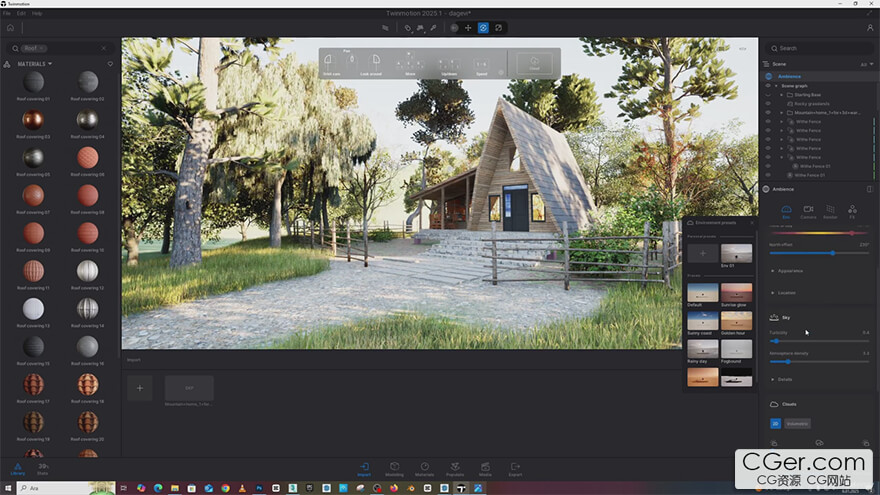This screenshot has height=495, width=880.
Task: Open the FX ambience tab
Action: 852,212
